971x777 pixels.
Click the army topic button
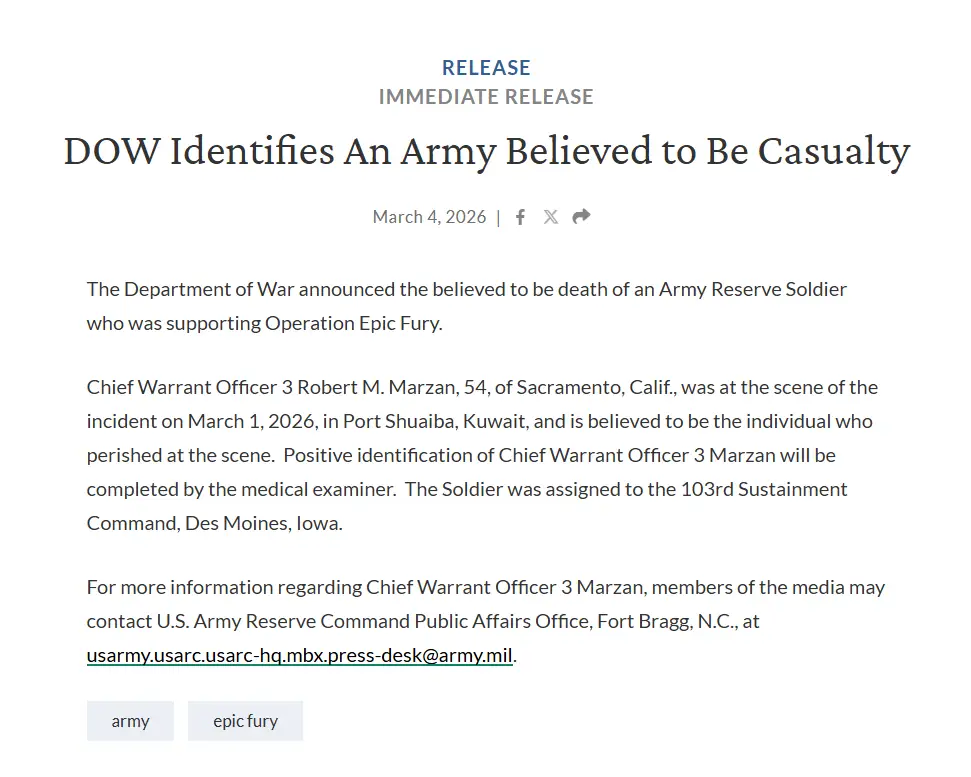tap(130, 720)
